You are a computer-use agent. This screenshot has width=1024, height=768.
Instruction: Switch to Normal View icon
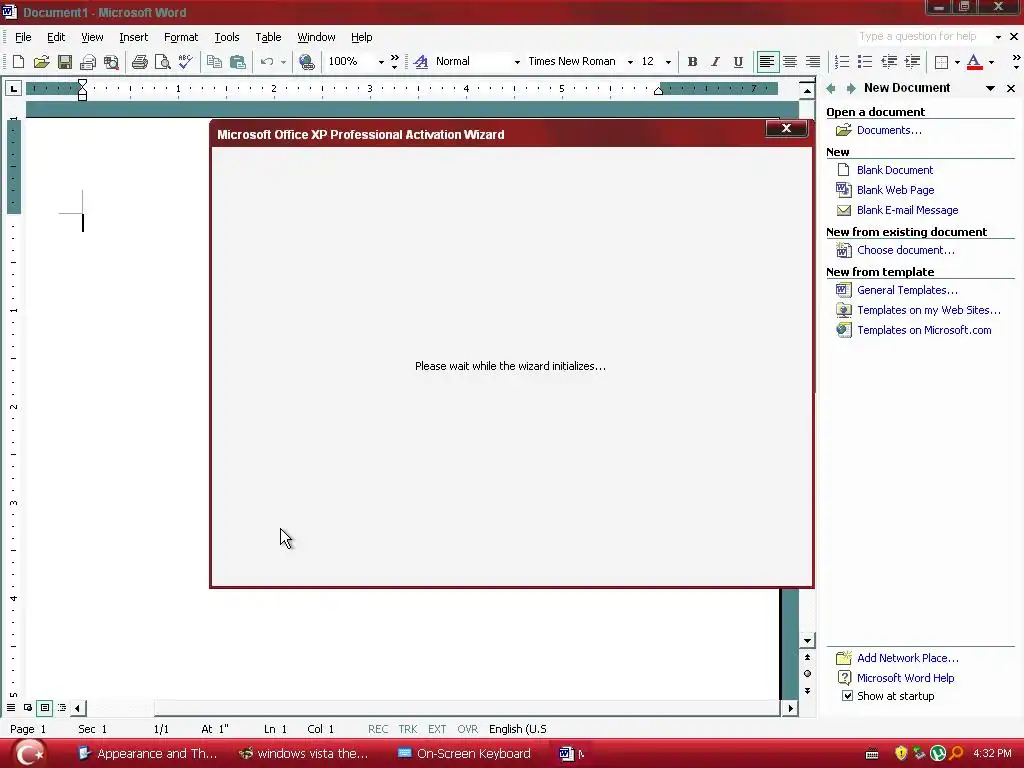tap(11, 707)
